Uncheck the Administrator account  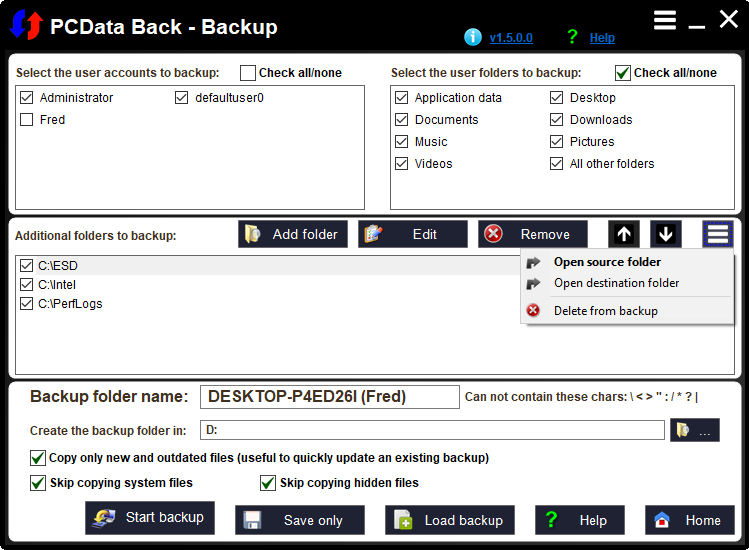[x=27, y=98]
